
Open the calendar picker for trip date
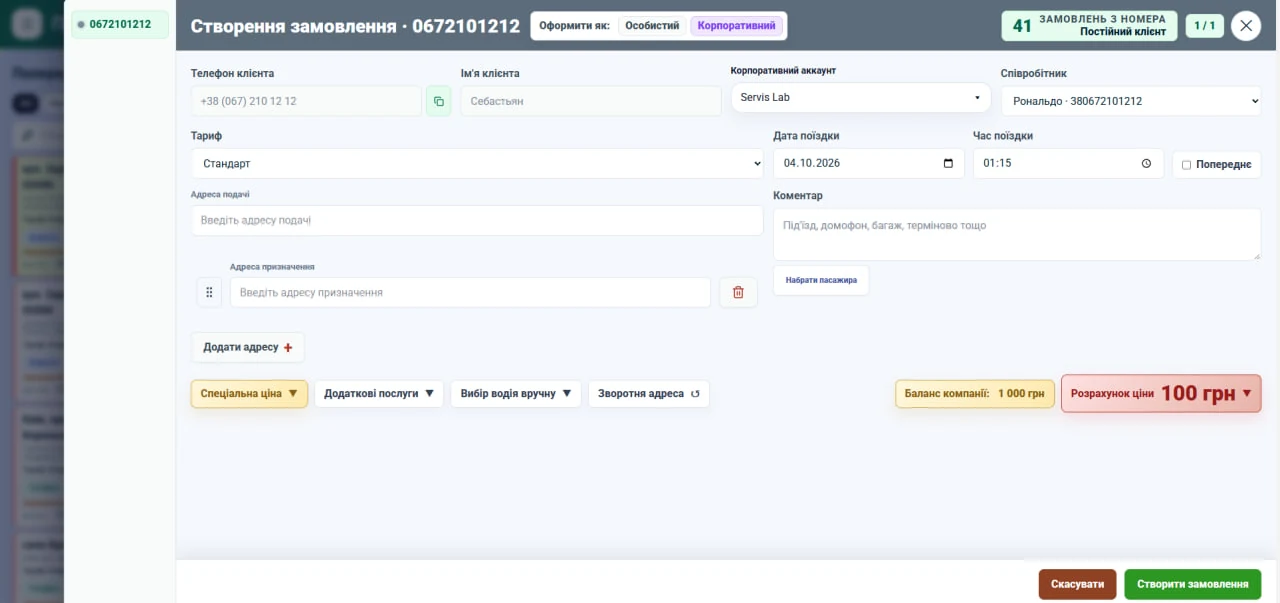tap(948, 163)
